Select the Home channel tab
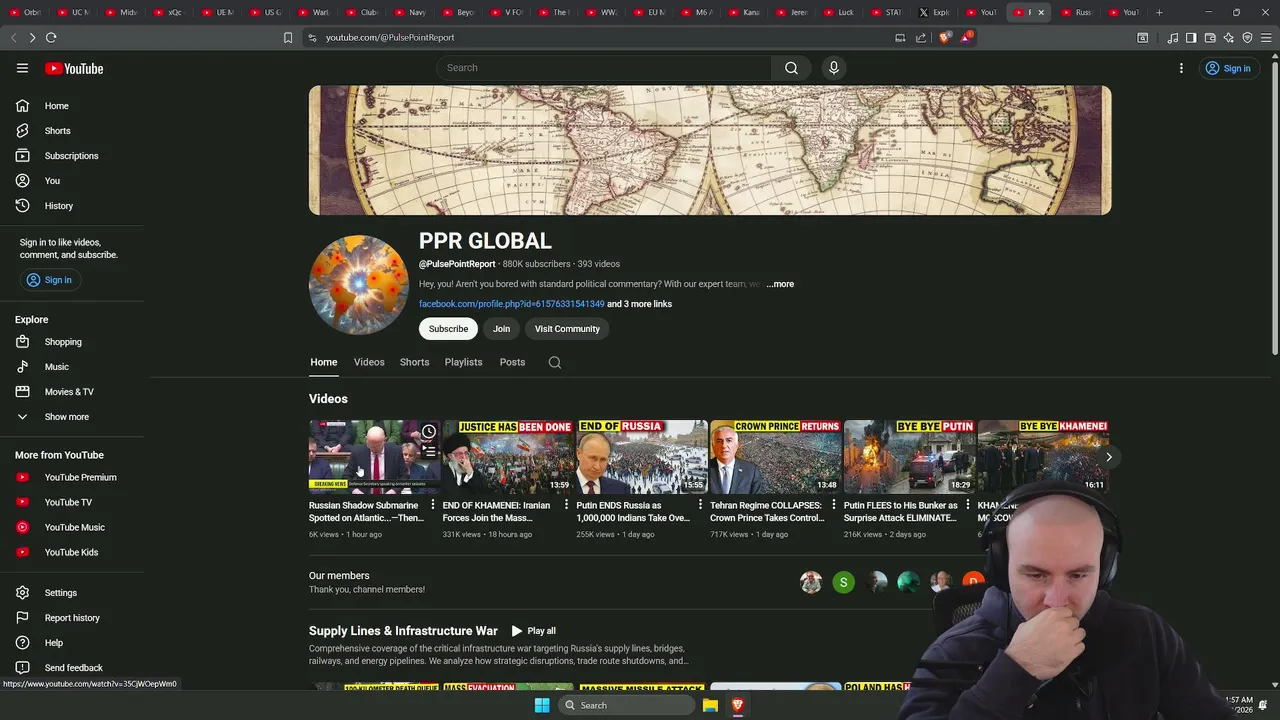This screenshot has width=1280, height=720. tap(323, 362)
